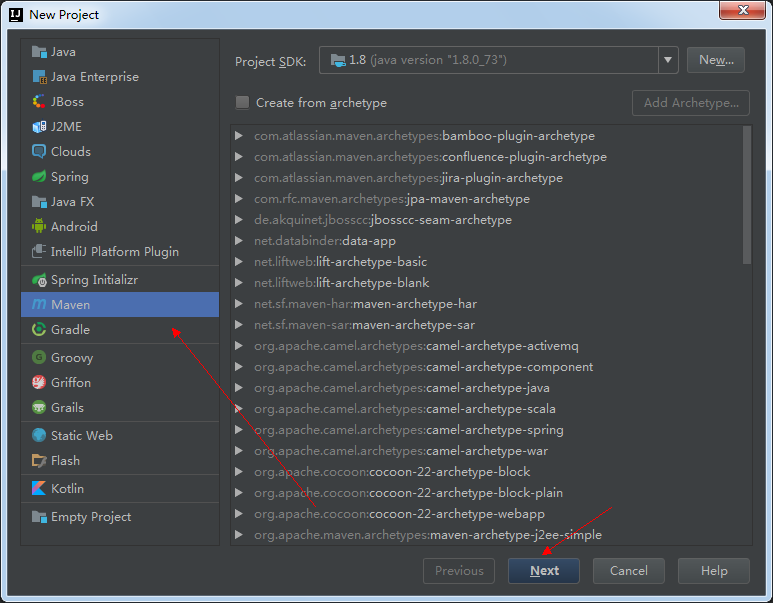Expand jbosscc-seam-archetype entry
773x603 pixels.
[x=239, y=220]
